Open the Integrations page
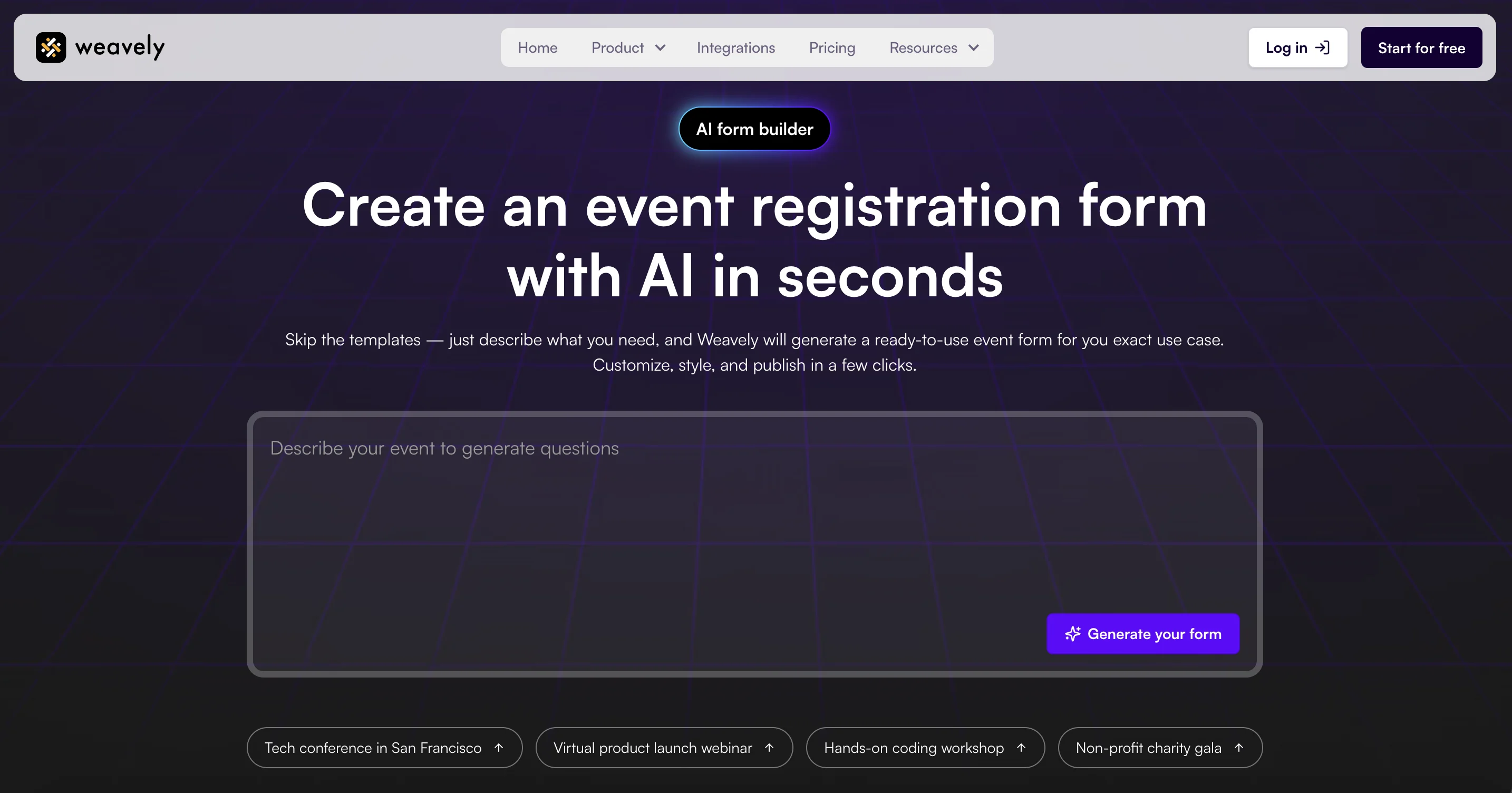Screen dimensions: 1512x793 click(735, 47)
